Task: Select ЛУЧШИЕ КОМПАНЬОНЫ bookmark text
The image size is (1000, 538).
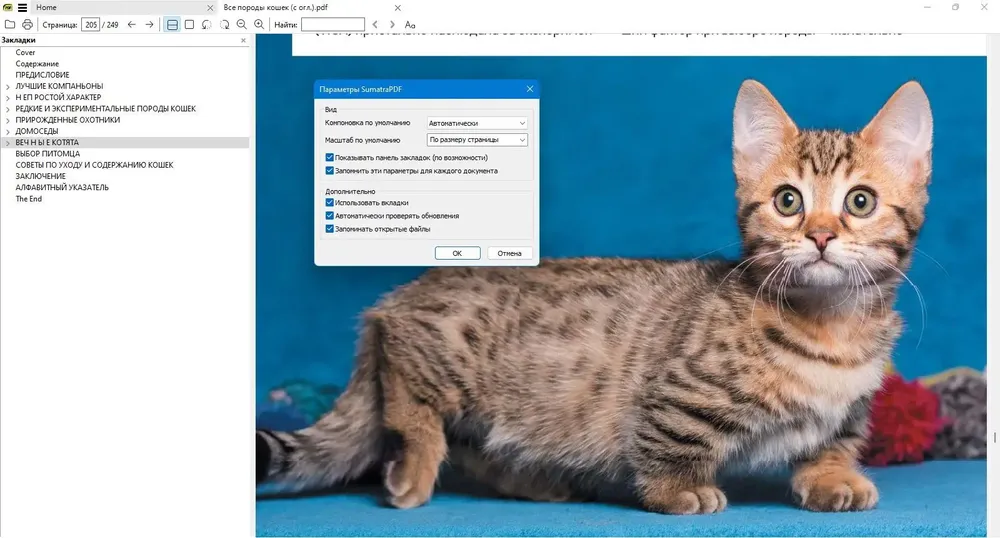Action: [59, 86]
